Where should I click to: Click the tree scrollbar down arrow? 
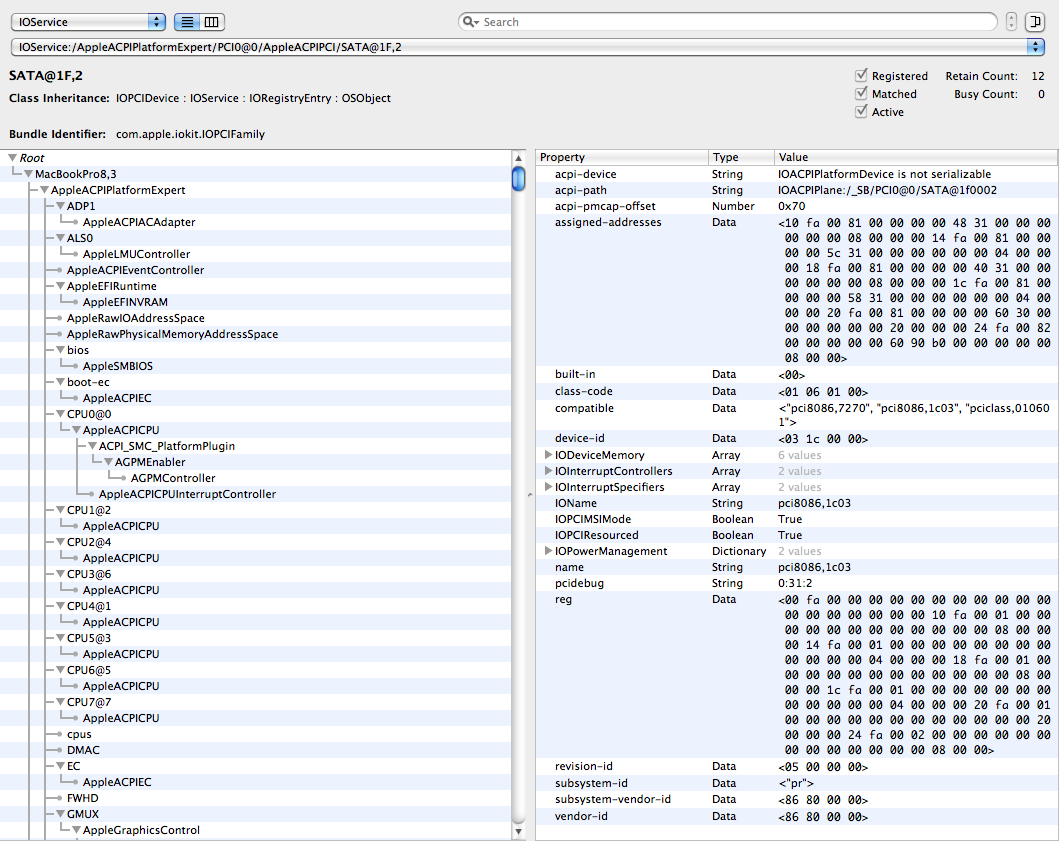(x=519, y=832)
